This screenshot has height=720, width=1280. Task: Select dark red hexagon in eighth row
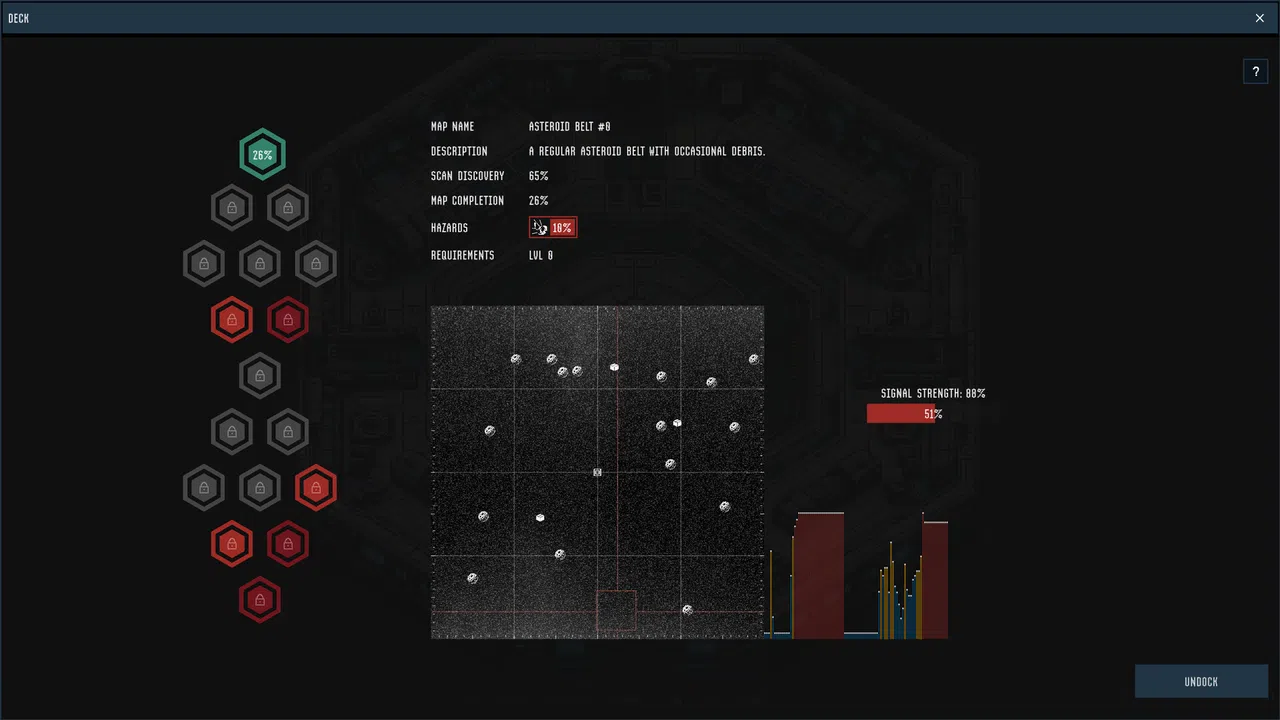coord(288,544)
